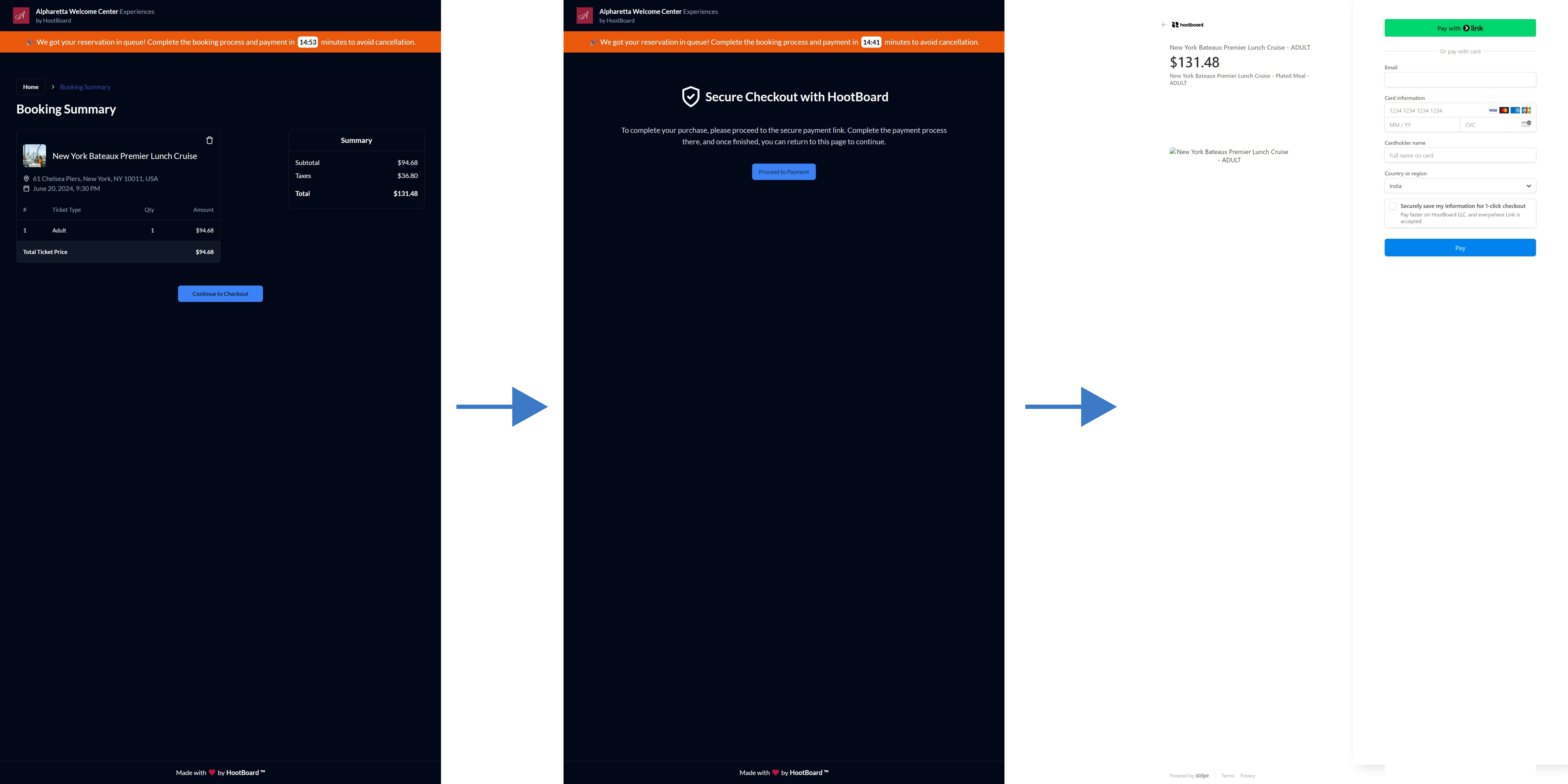1568x784 pixels.
Task: Click the Mastercard icon in card field
Action: coord(1504,110)
